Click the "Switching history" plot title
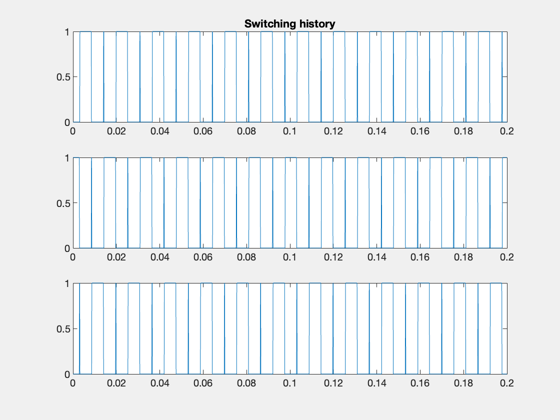The width and height of the screenshot is (560, 420). [290, 24]
